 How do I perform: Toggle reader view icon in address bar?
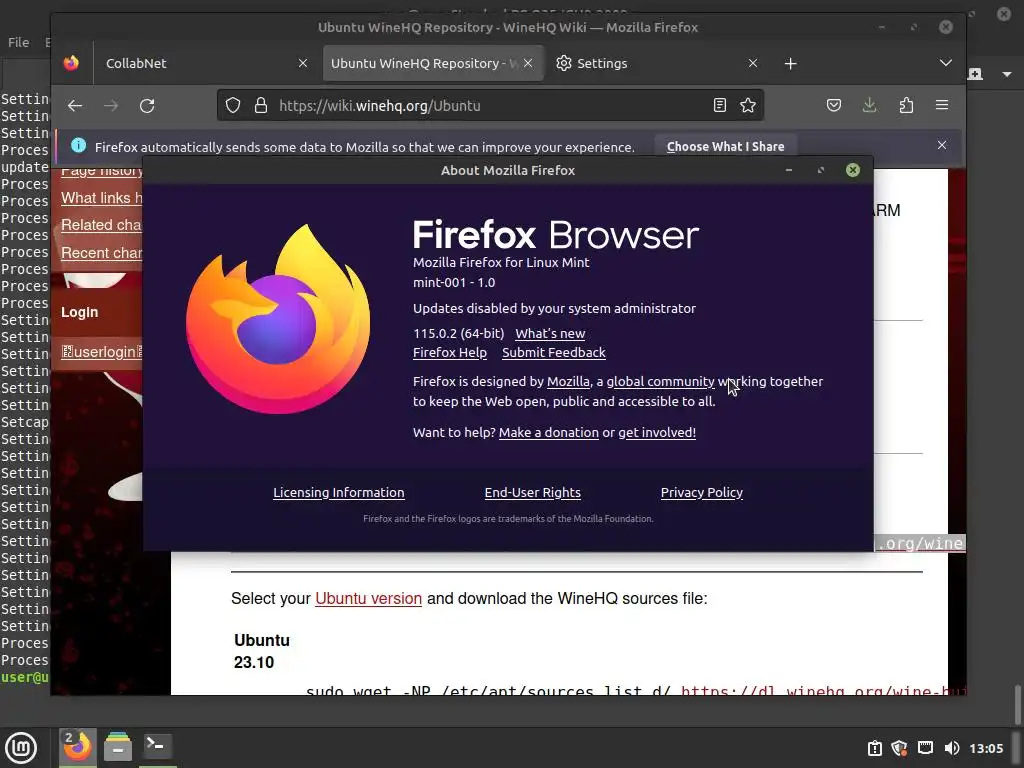(x=720, y=105)
